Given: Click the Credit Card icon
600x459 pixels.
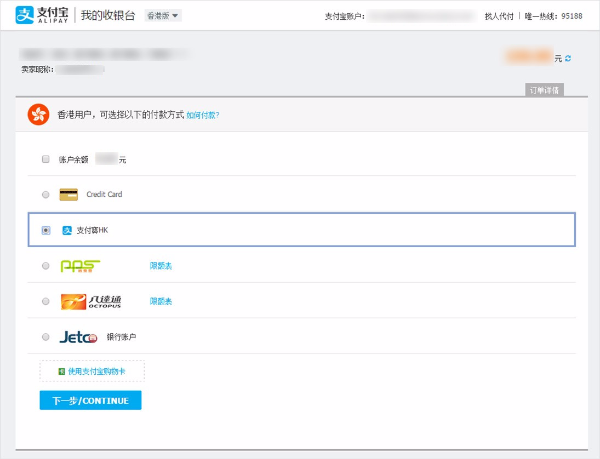Looking at the screenshot, I should pyautogui.click(x=69, y=194).
